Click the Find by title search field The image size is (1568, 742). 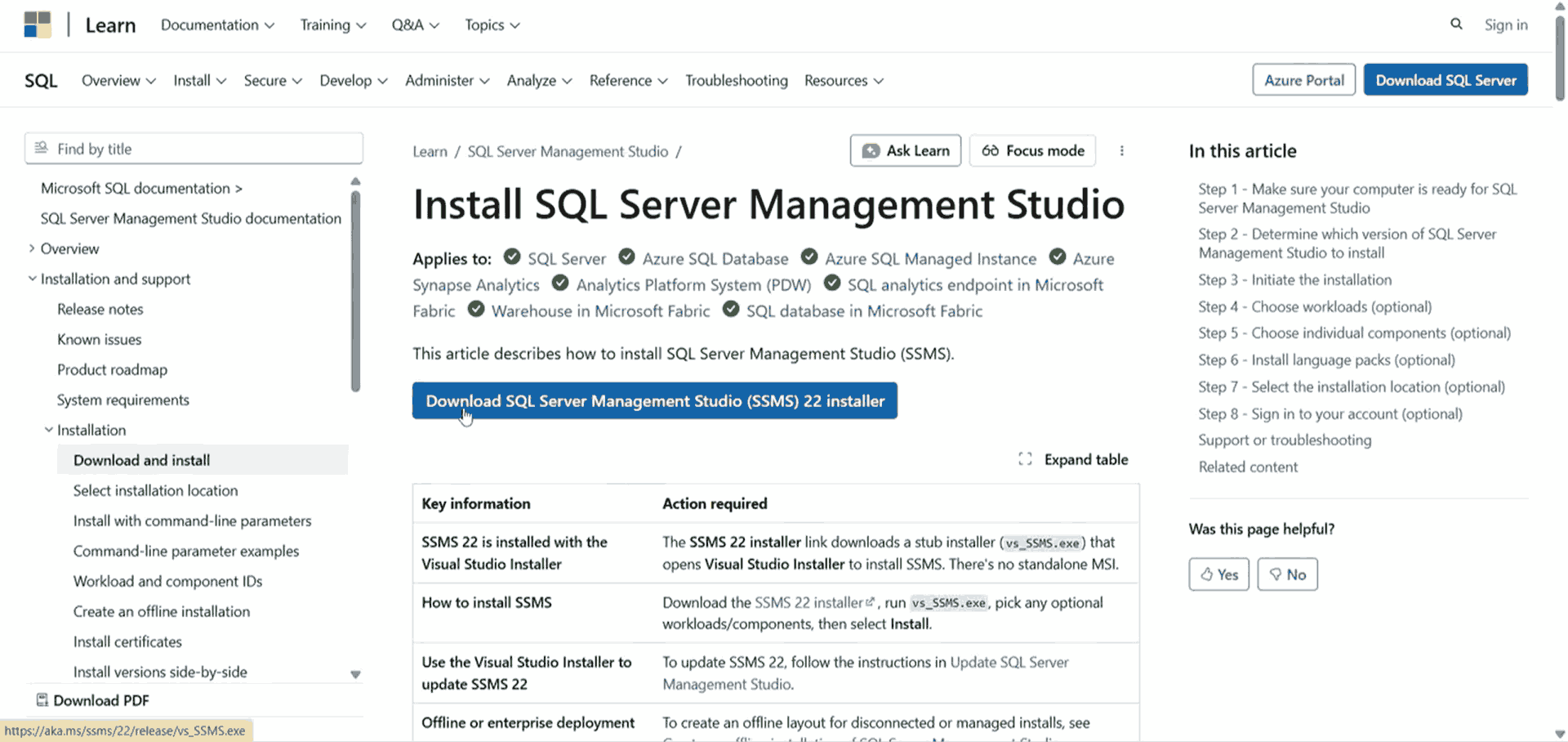pyautogui.click(x=194, y=149)
